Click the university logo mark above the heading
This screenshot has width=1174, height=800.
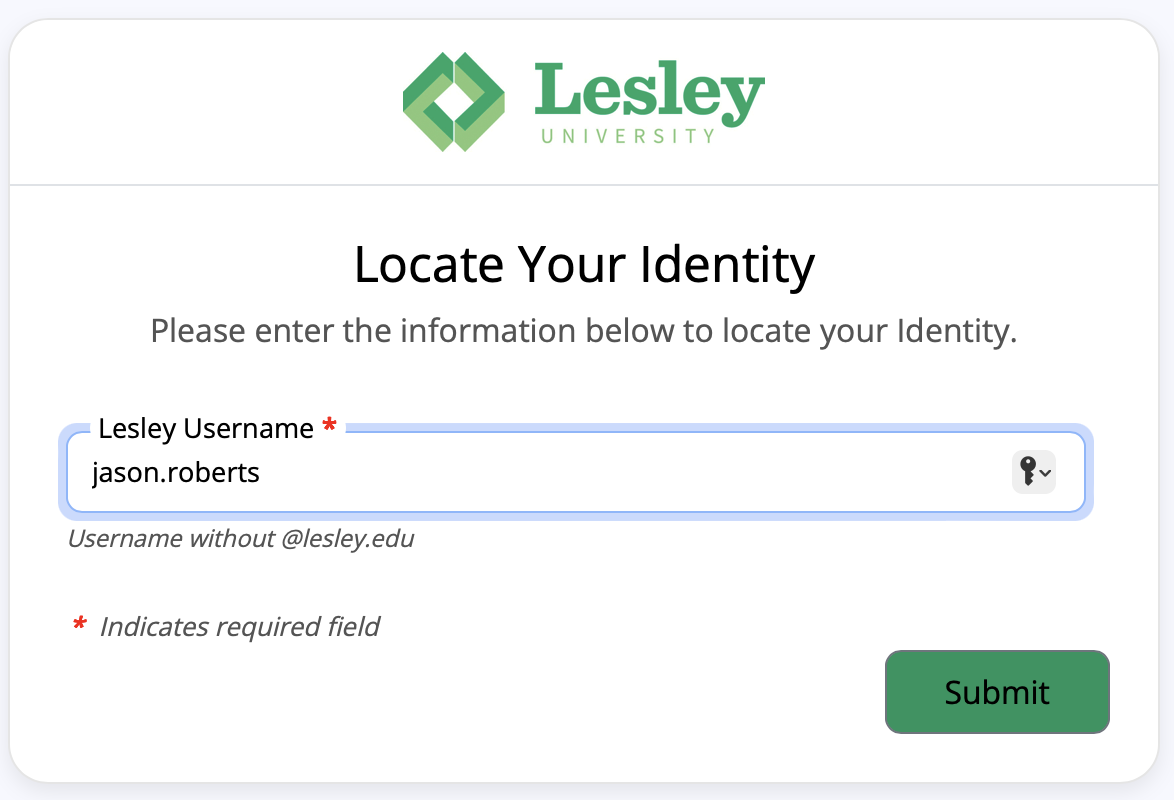pos(452,100)
